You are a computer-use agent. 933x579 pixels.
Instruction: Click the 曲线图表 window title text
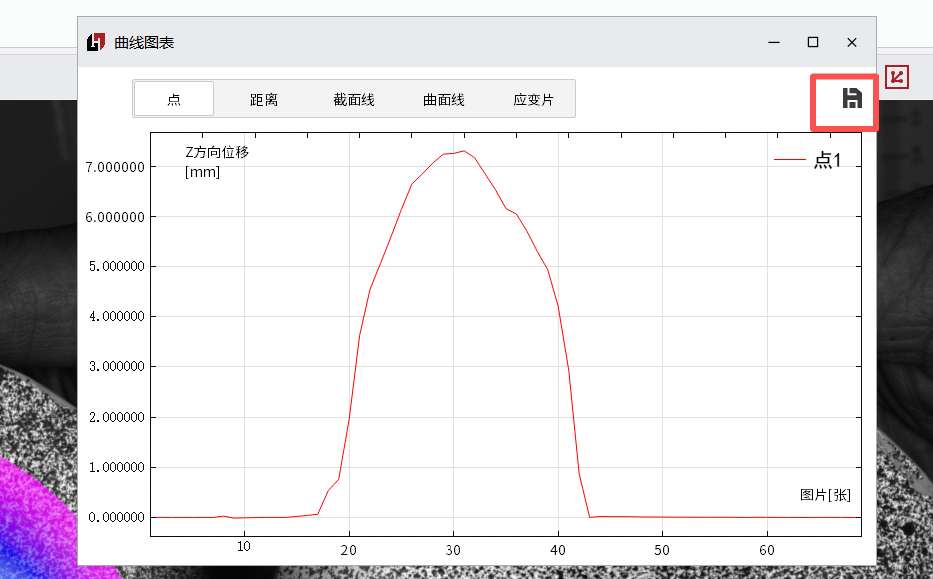pyautogui.click(x=145, y=42)
